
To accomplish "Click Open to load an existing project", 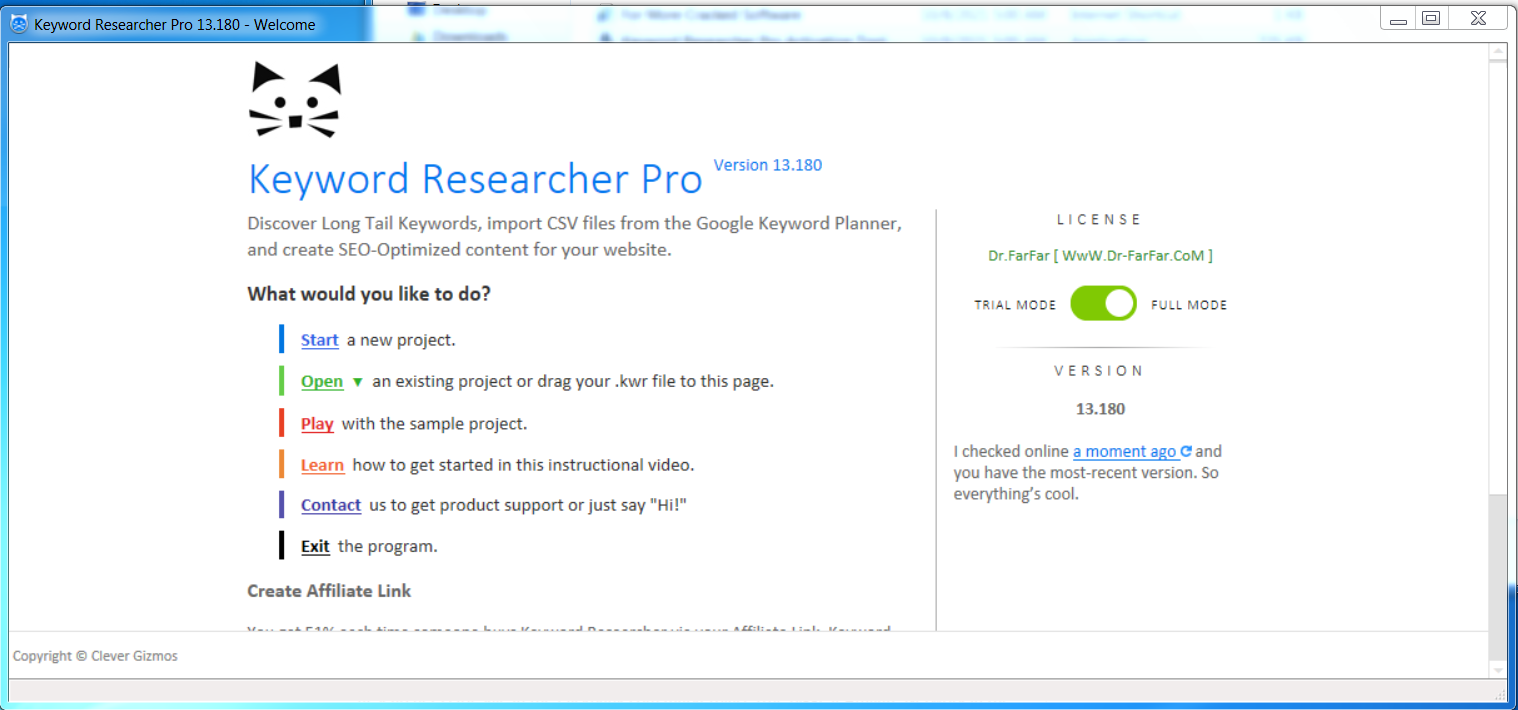I will click(321, 382).
